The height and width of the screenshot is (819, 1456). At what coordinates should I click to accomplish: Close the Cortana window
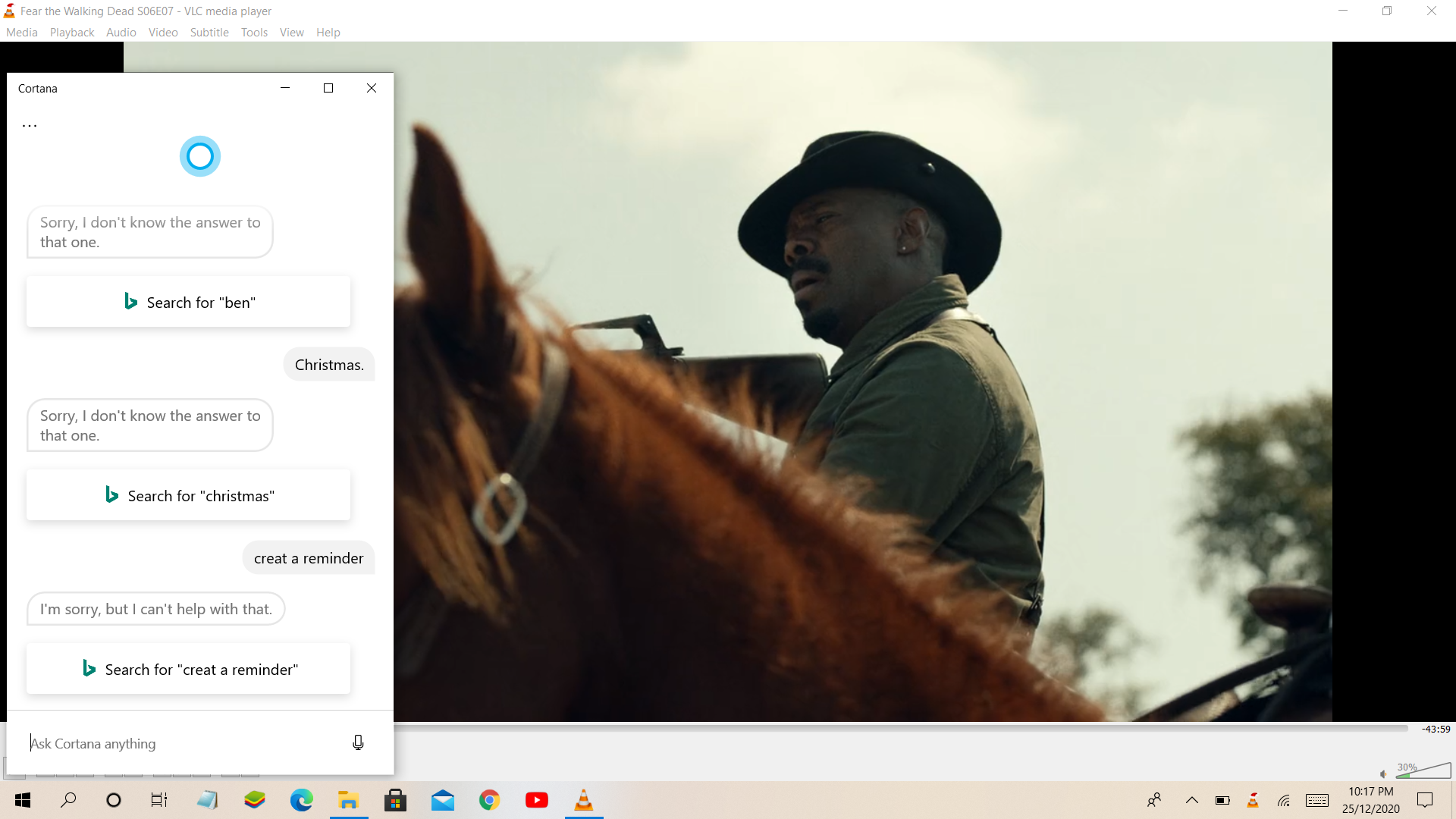pos(372,88)
